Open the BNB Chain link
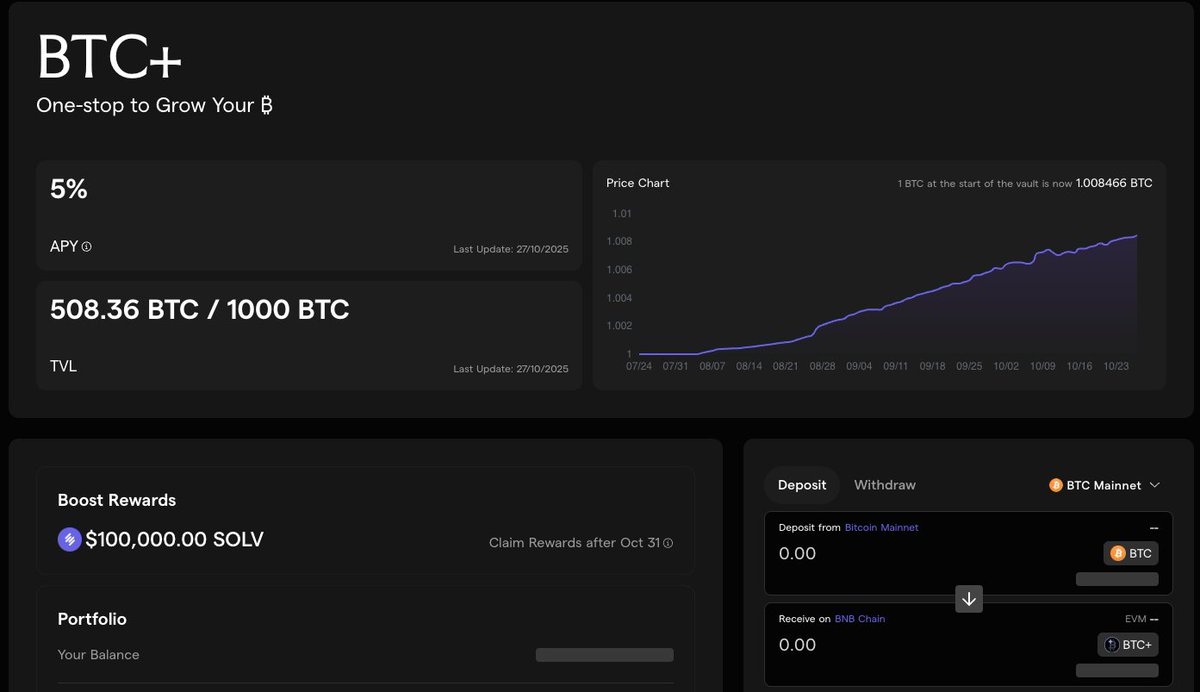This screenshot has width=1200, height=692. click(860, 619)
